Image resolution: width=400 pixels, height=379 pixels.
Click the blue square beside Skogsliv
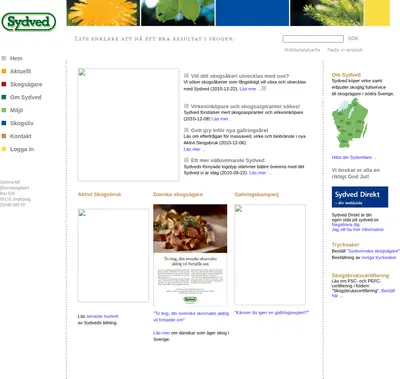coord(4,123)
